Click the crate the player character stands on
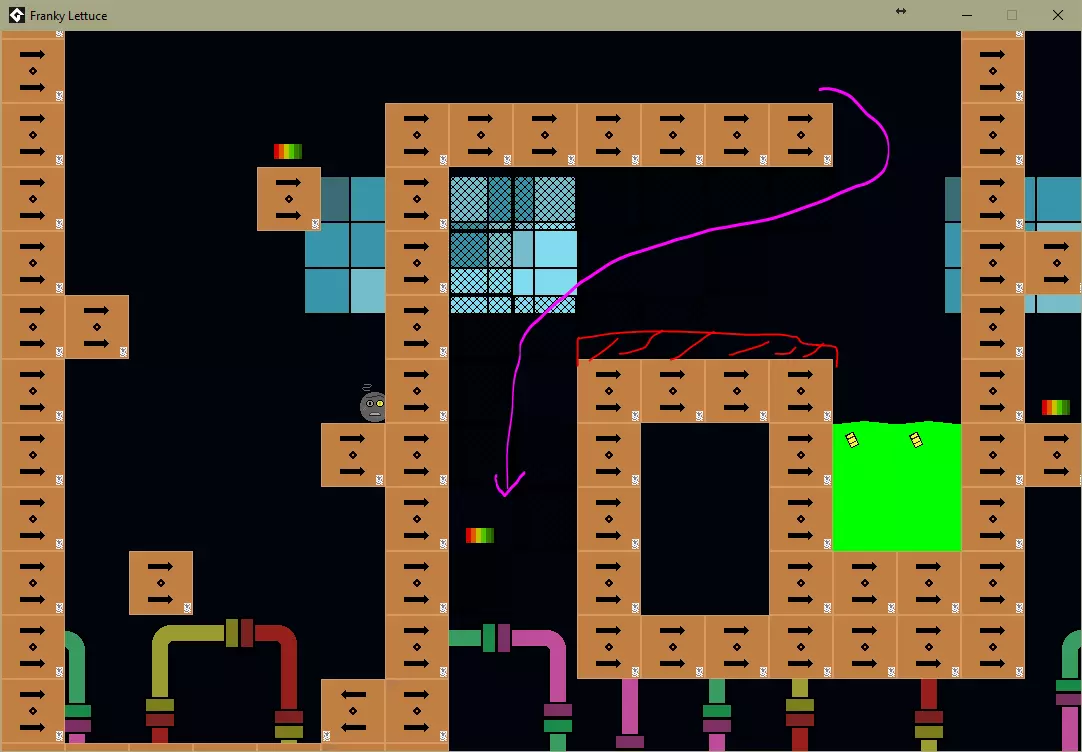The image size is (1082, 752). (353, 455)
